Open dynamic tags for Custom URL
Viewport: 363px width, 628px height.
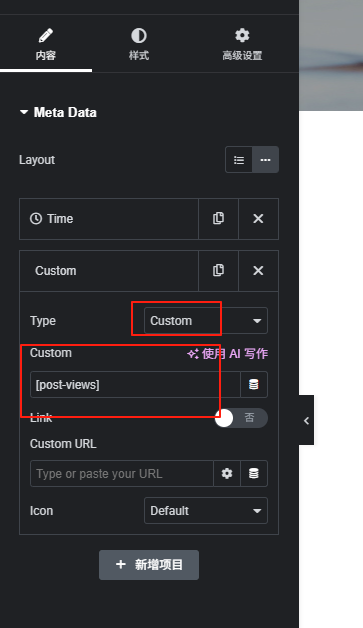tap(254, 473)
